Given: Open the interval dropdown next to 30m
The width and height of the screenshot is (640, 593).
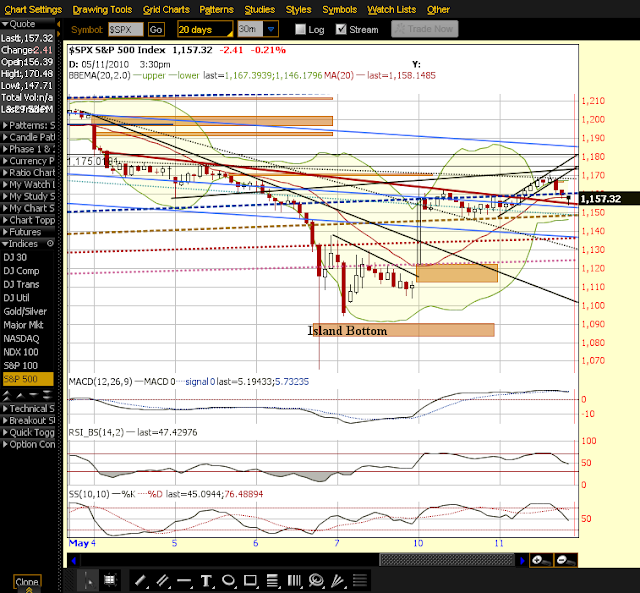Looking at the screenshot, I should 271,29.
